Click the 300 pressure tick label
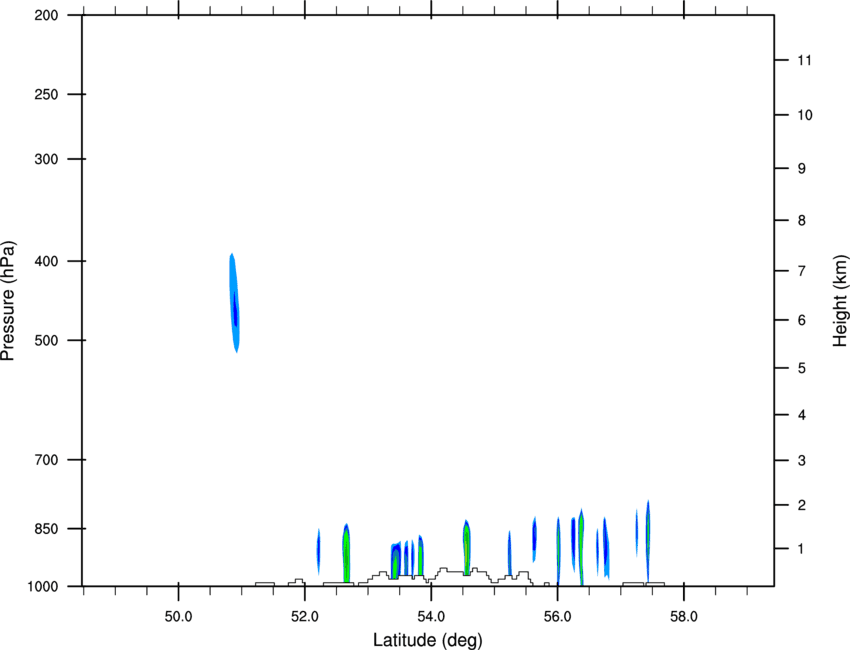 pyautogui.click(x=46, y=159)
